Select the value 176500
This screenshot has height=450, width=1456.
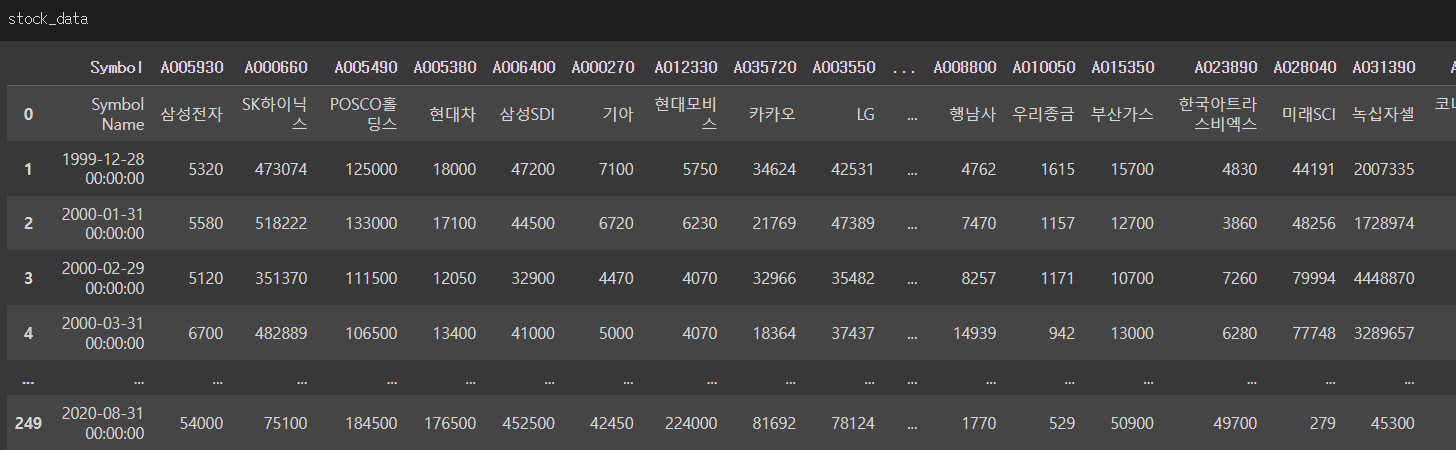coord(450,423)
